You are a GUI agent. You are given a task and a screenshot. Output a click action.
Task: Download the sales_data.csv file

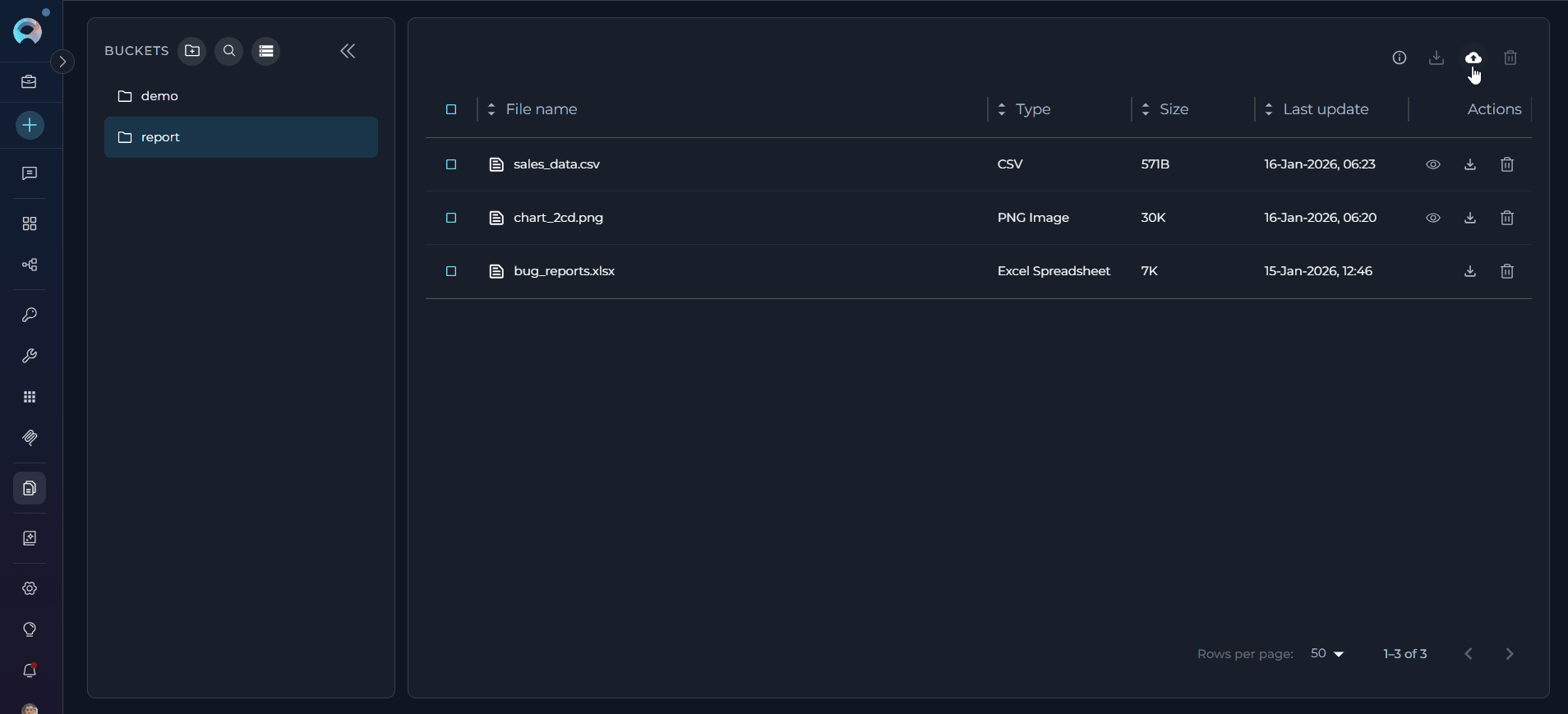(1469, 164)
